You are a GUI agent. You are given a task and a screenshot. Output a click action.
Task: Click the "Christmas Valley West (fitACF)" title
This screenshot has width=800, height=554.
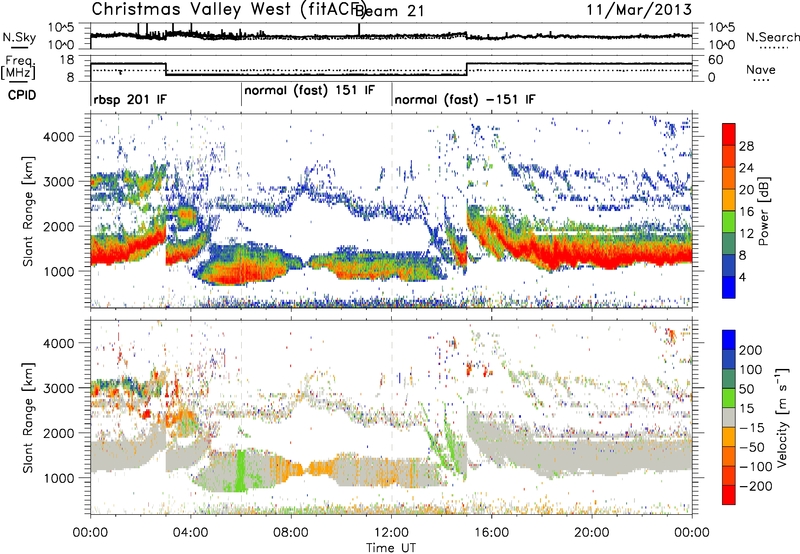229,9
